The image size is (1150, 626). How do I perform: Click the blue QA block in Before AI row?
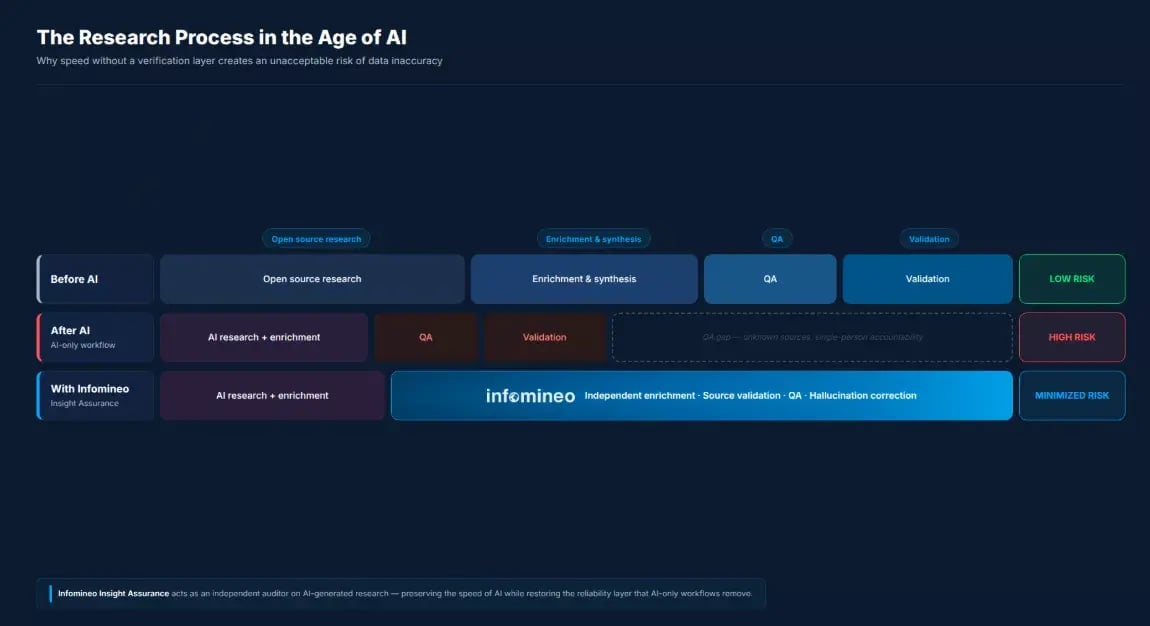(x=770, y=279)
